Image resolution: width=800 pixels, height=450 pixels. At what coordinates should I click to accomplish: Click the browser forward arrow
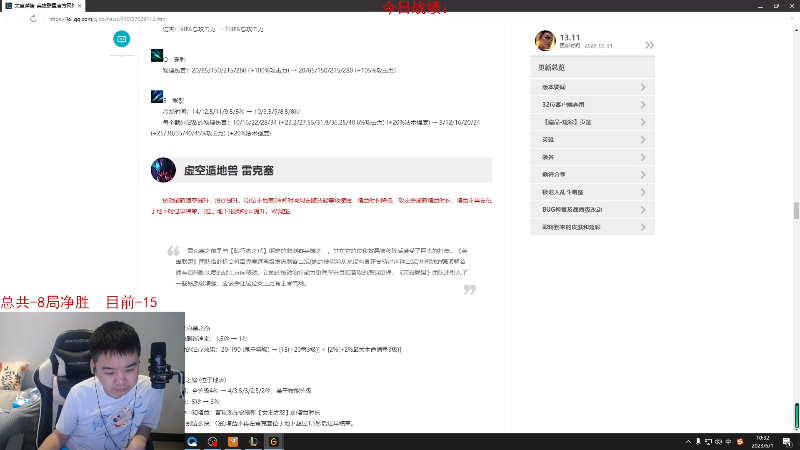click(x=20, y=19)
